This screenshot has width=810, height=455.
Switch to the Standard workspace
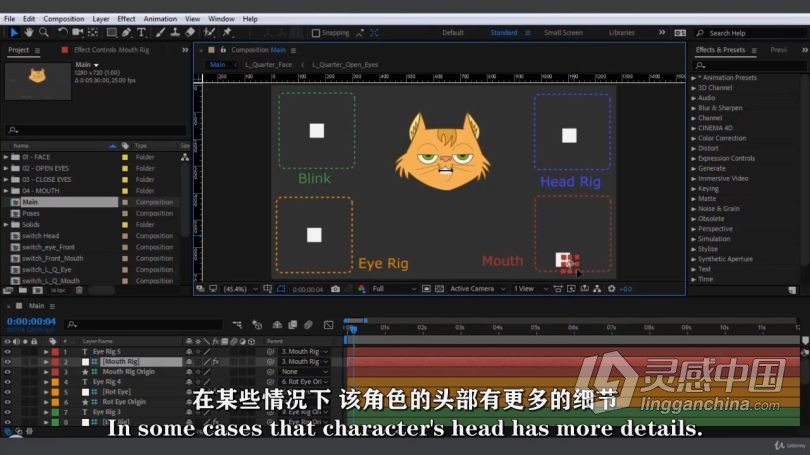pyautogui.click(x=504, y=33)
